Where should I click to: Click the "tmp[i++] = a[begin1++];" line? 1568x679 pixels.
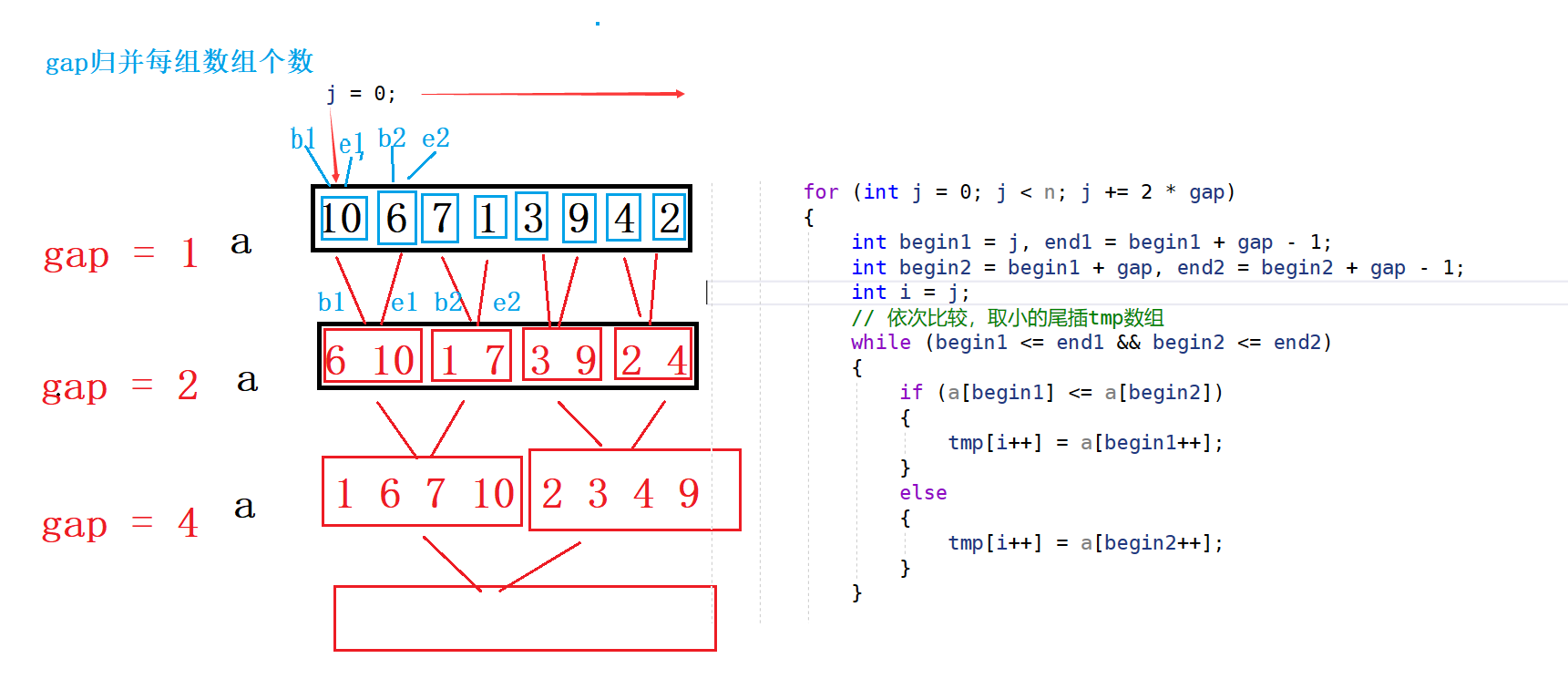pos(1086,443)
